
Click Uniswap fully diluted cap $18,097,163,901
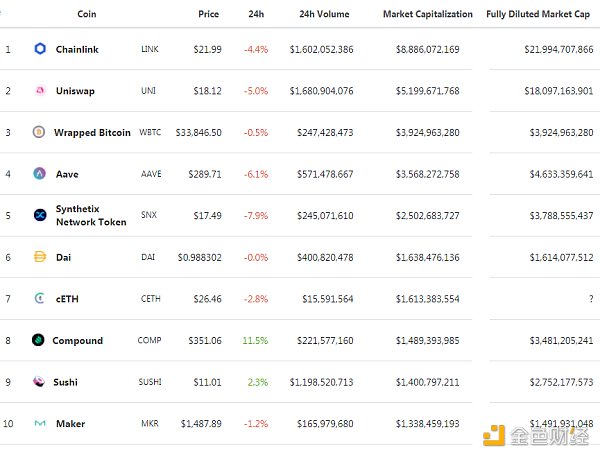pos(559,91)
